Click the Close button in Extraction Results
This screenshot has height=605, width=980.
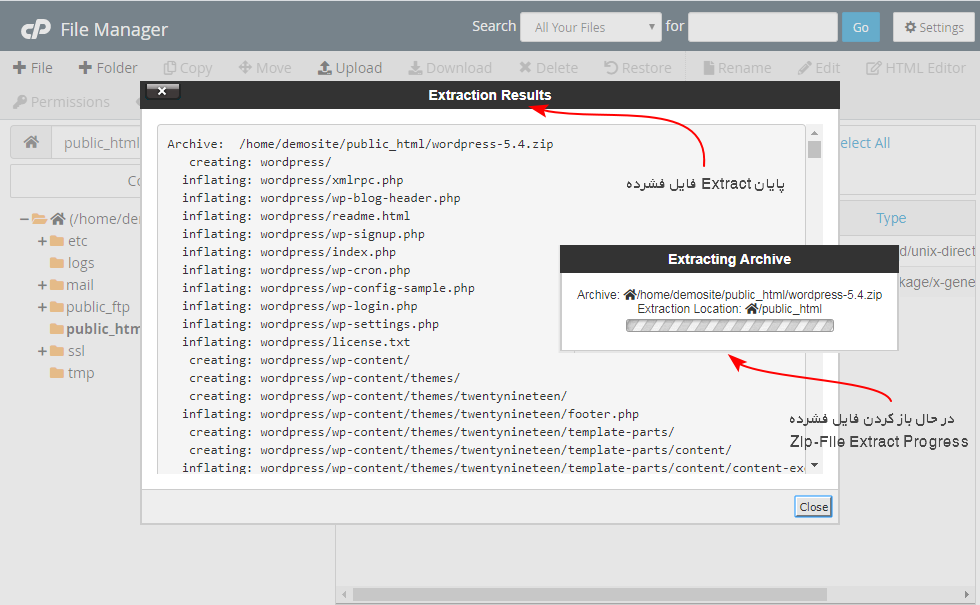(x=814, y=507)
